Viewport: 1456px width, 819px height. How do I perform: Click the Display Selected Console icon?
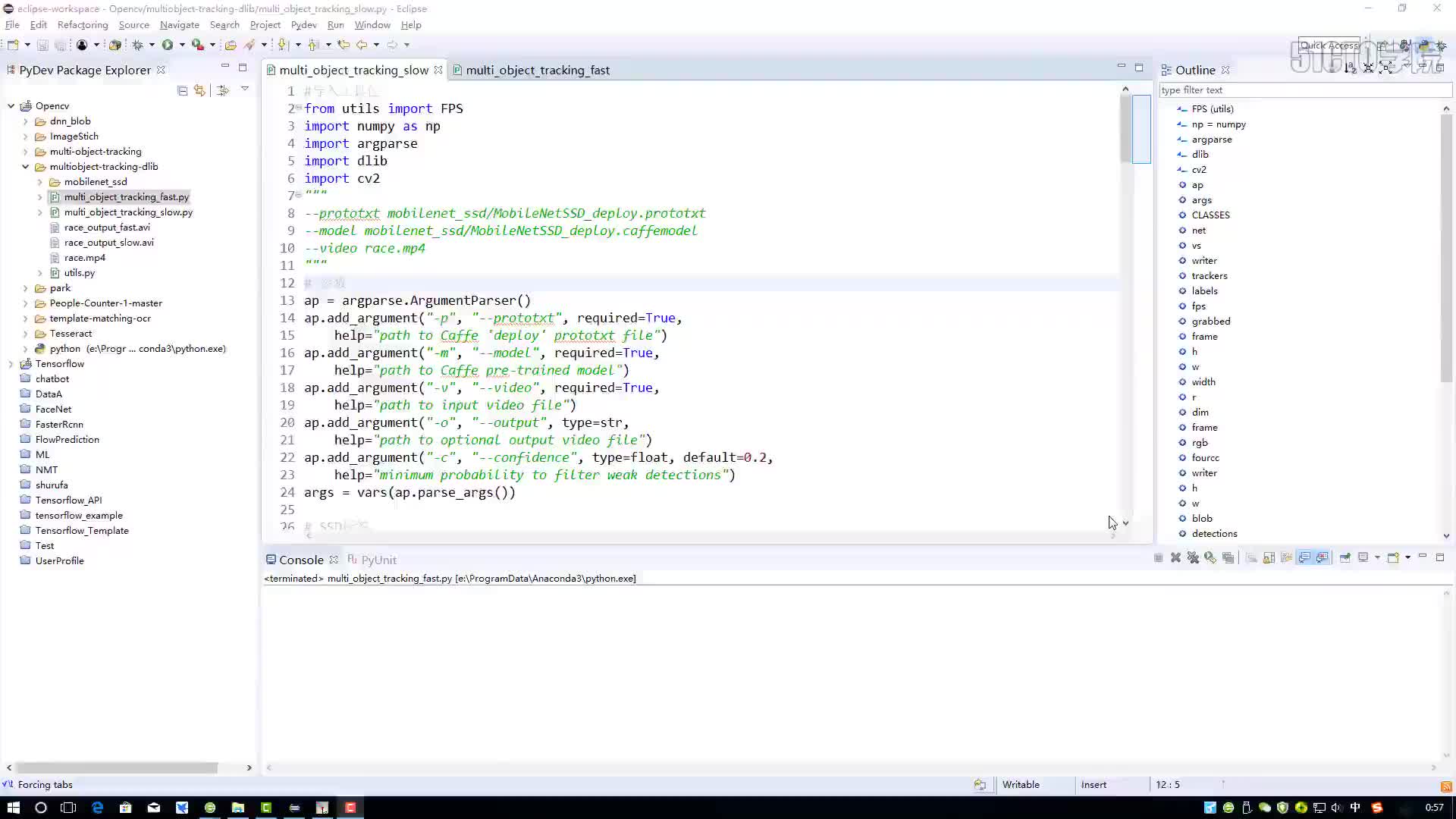pyautogui.click(x=1363, y=557)
